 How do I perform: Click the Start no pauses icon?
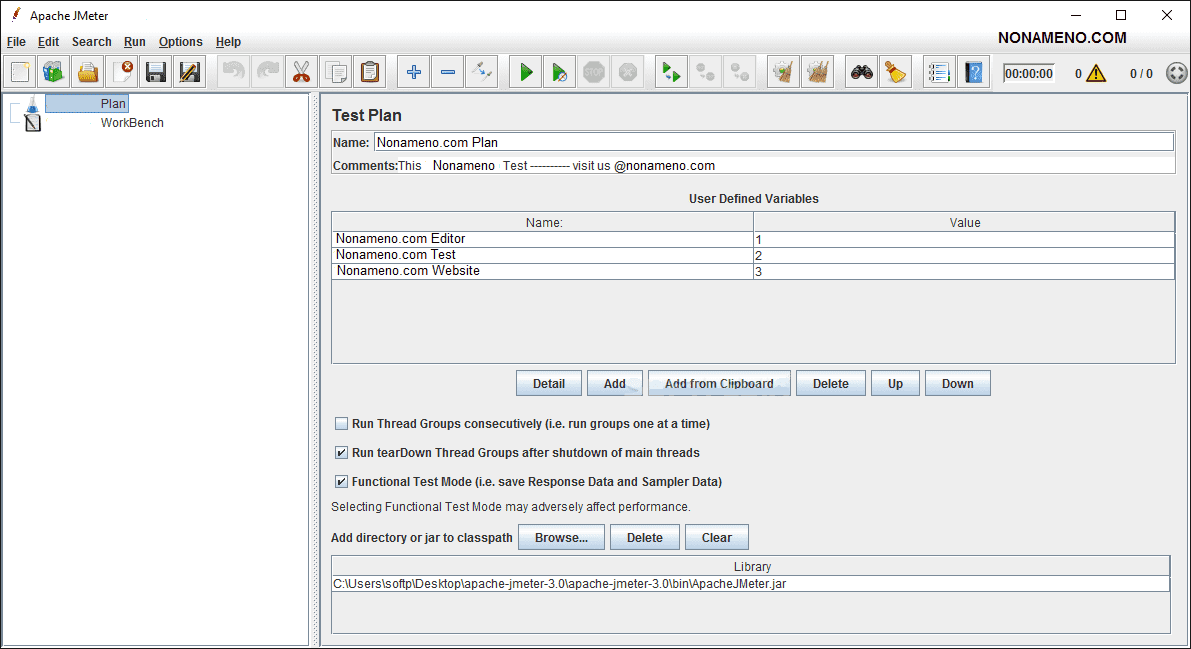click(x=560, y=72)
